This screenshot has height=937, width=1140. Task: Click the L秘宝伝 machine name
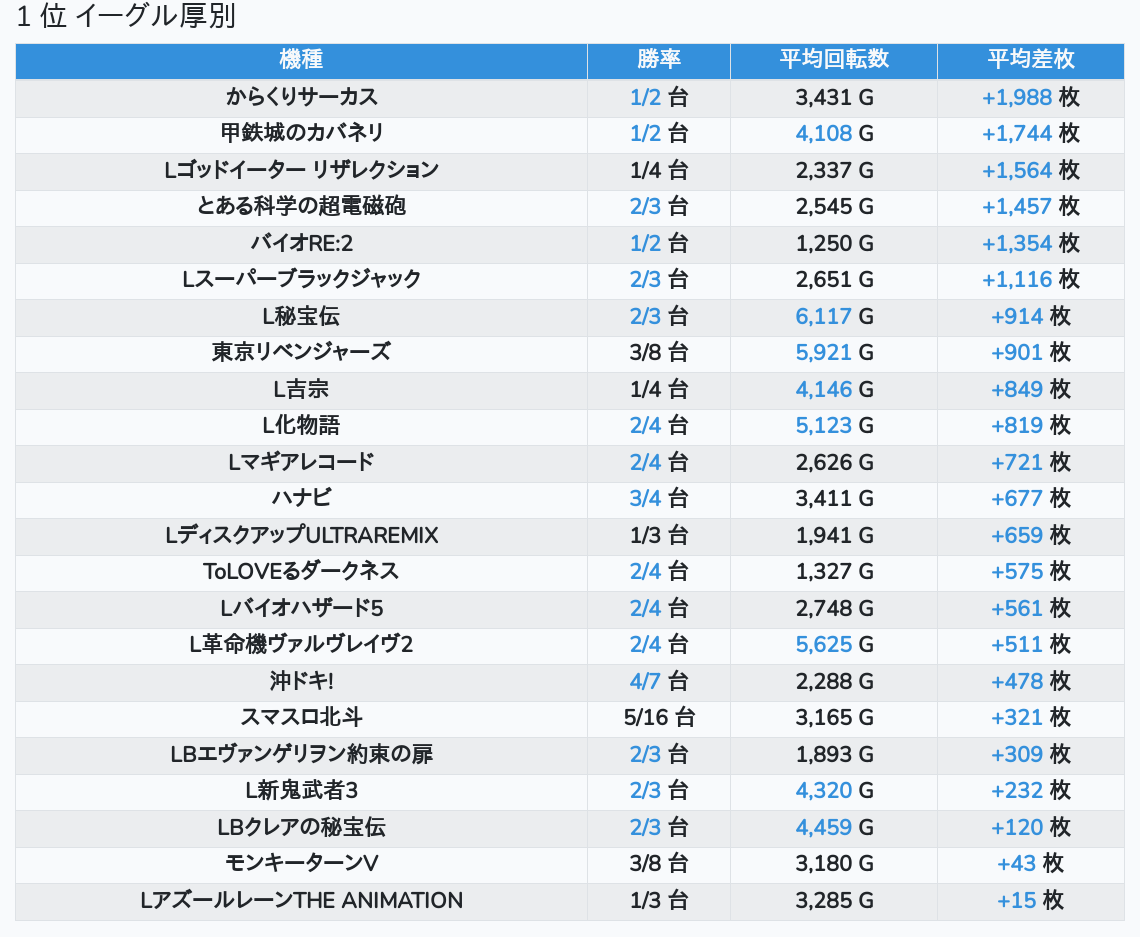point(301,316)
